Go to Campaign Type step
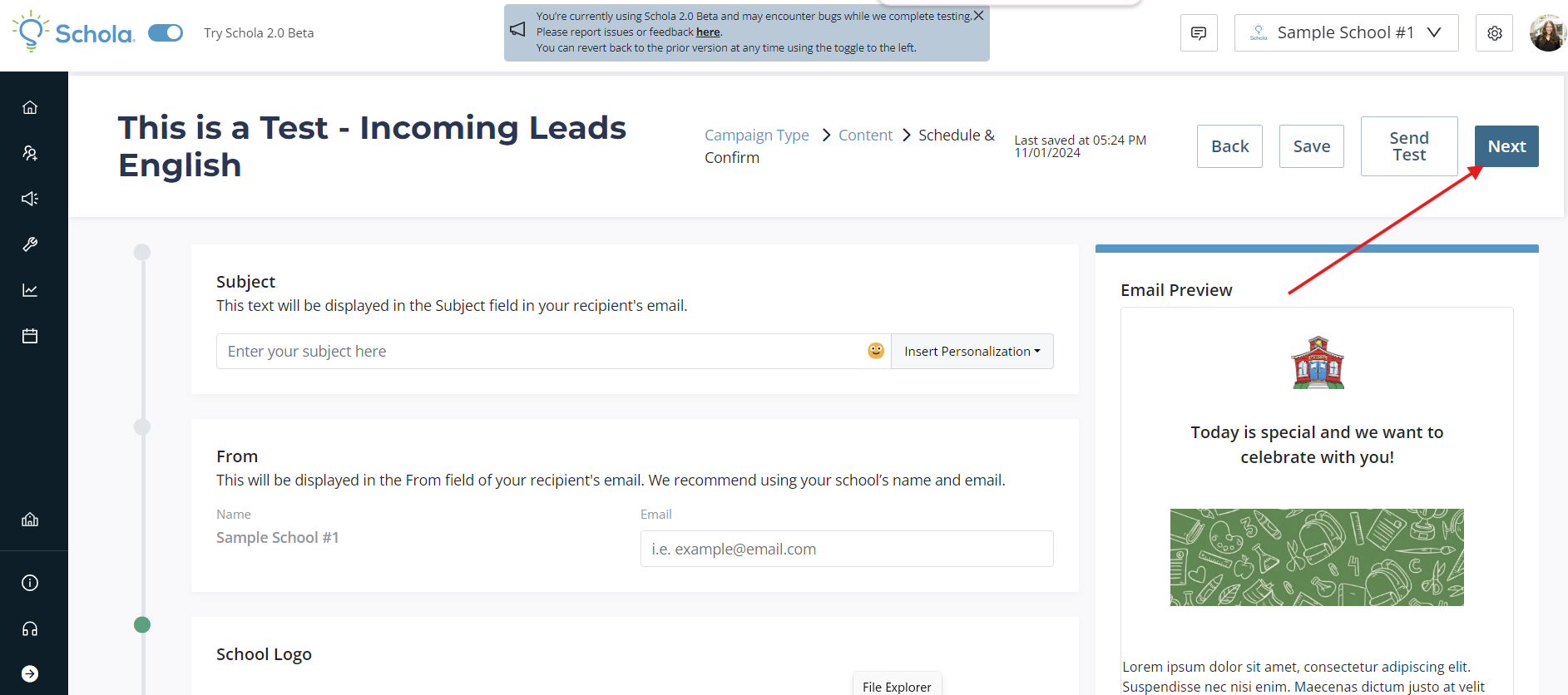 pos(756,135)
